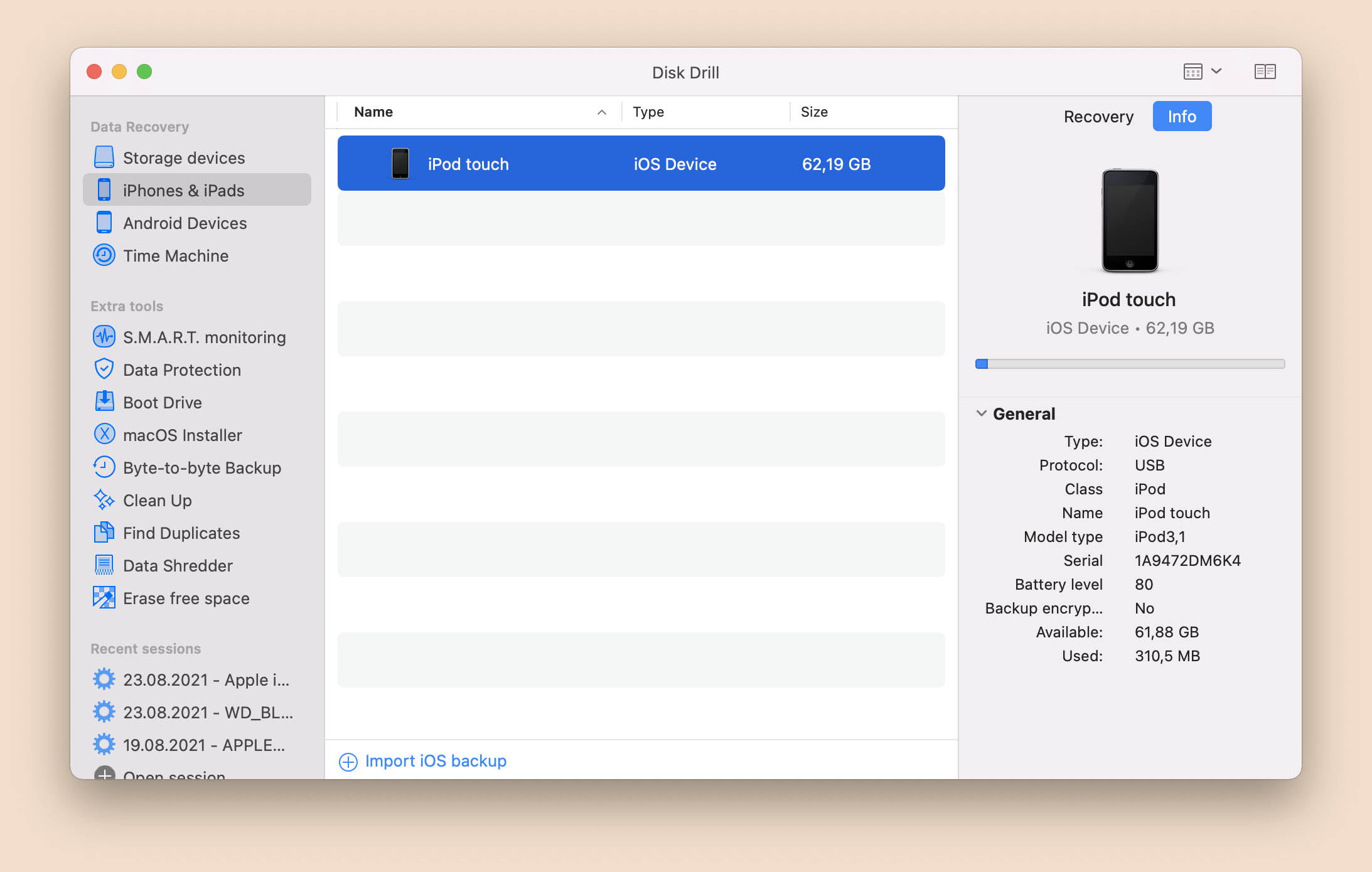The image size is (1372, 872).
Task: Open the view mode grid icon in title bar
Action: click(1193, 72)
